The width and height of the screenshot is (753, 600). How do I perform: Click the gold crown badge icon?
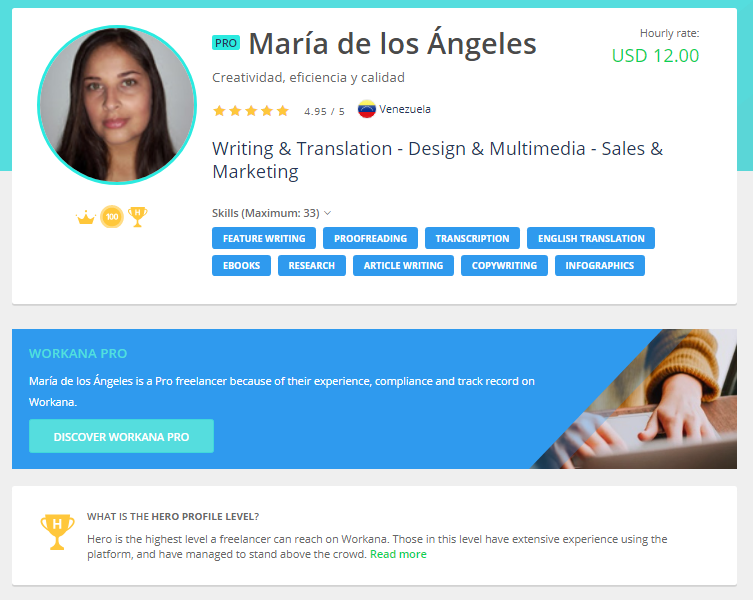tap(86, 218)
